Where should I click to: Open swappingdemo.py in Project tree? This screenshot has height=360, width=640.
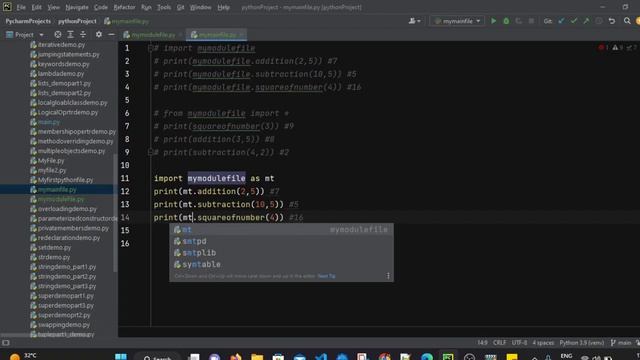coord(64,324)
